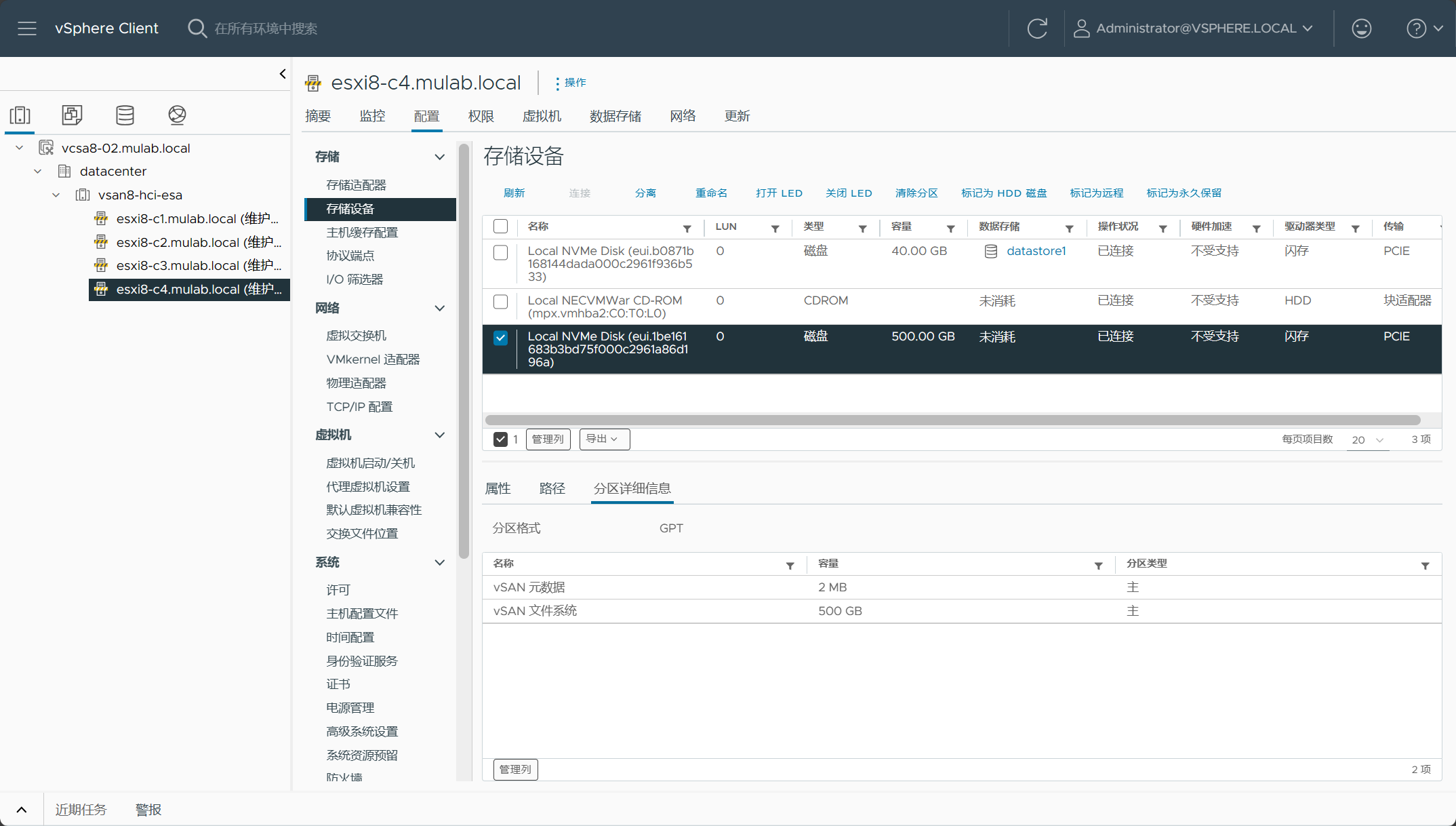Open the datastore1 link
1456x826 pixels.
(x=1036, y=251)
